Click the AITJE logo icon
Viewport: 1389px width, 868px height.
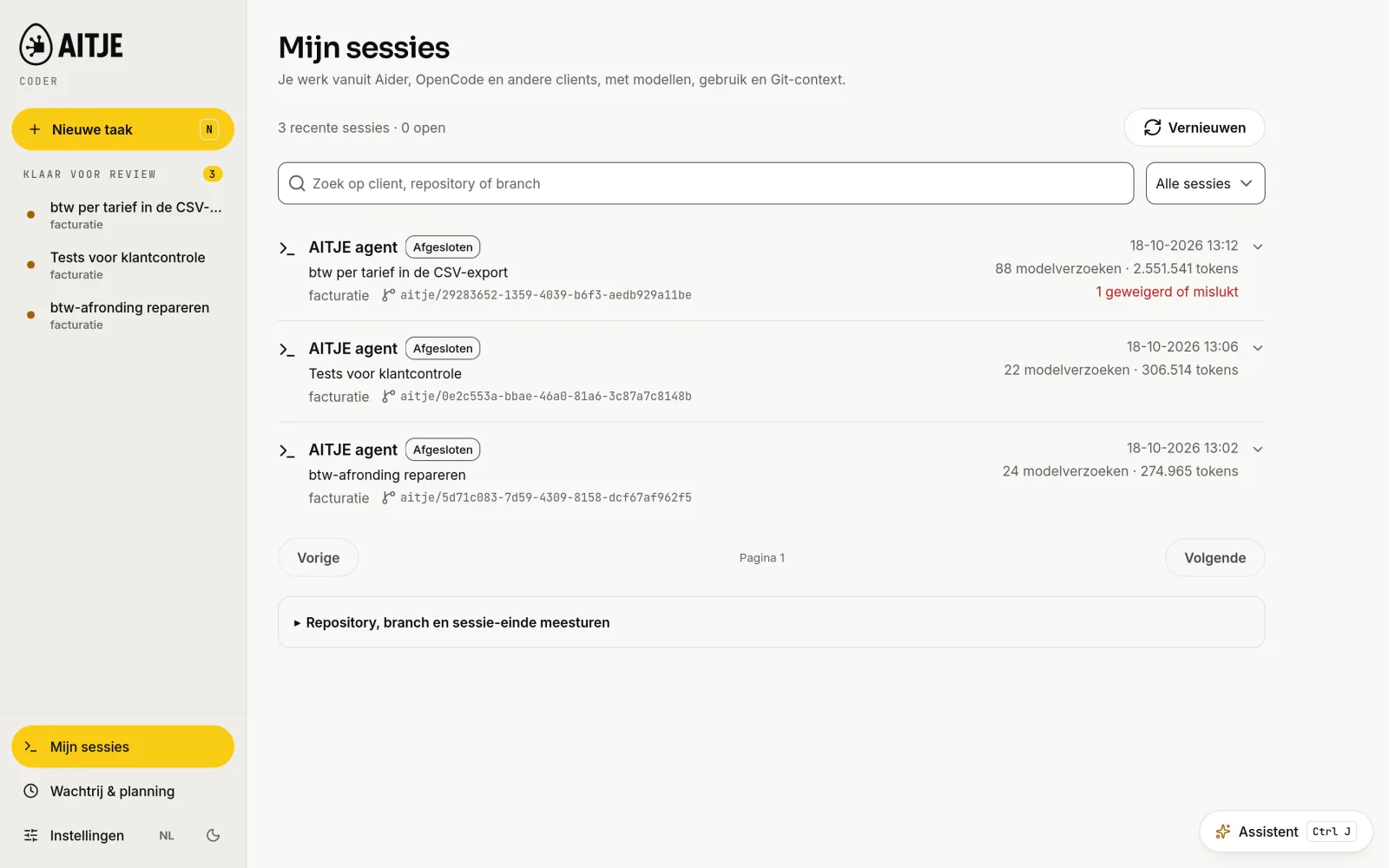36,44
